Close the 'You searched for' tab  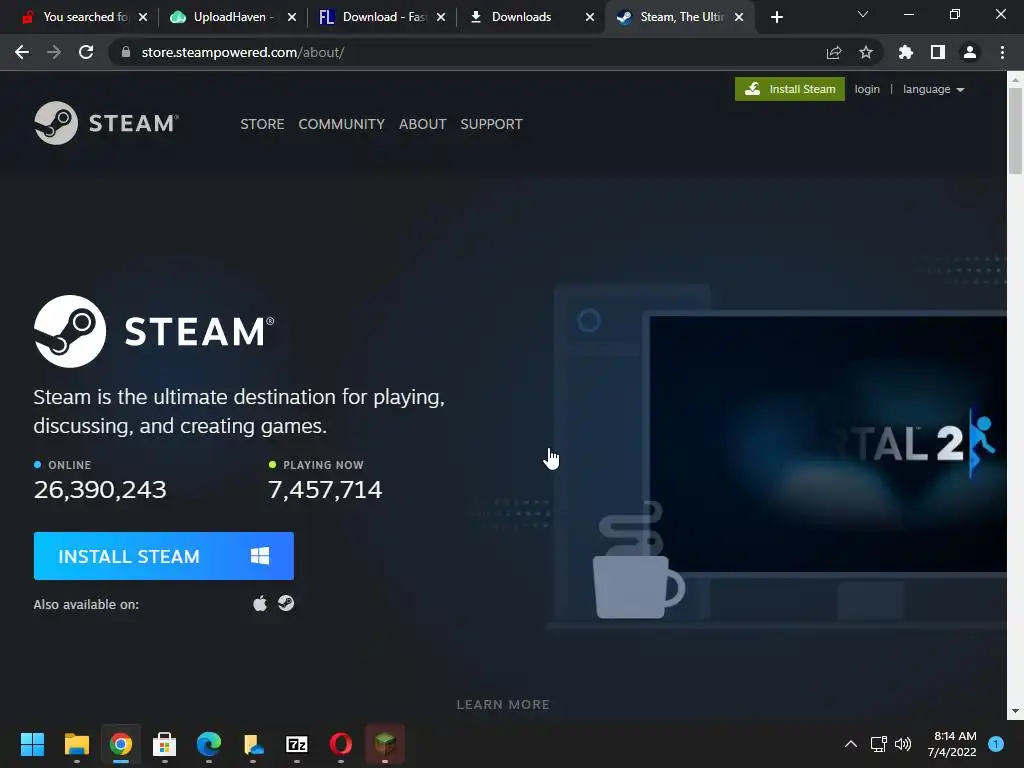143,17
